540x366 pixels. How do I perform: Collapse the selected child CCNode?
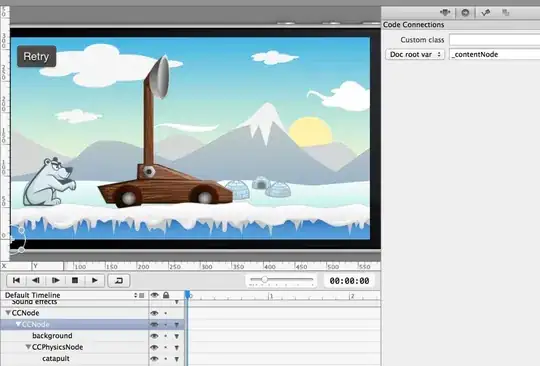click(18, 324)
